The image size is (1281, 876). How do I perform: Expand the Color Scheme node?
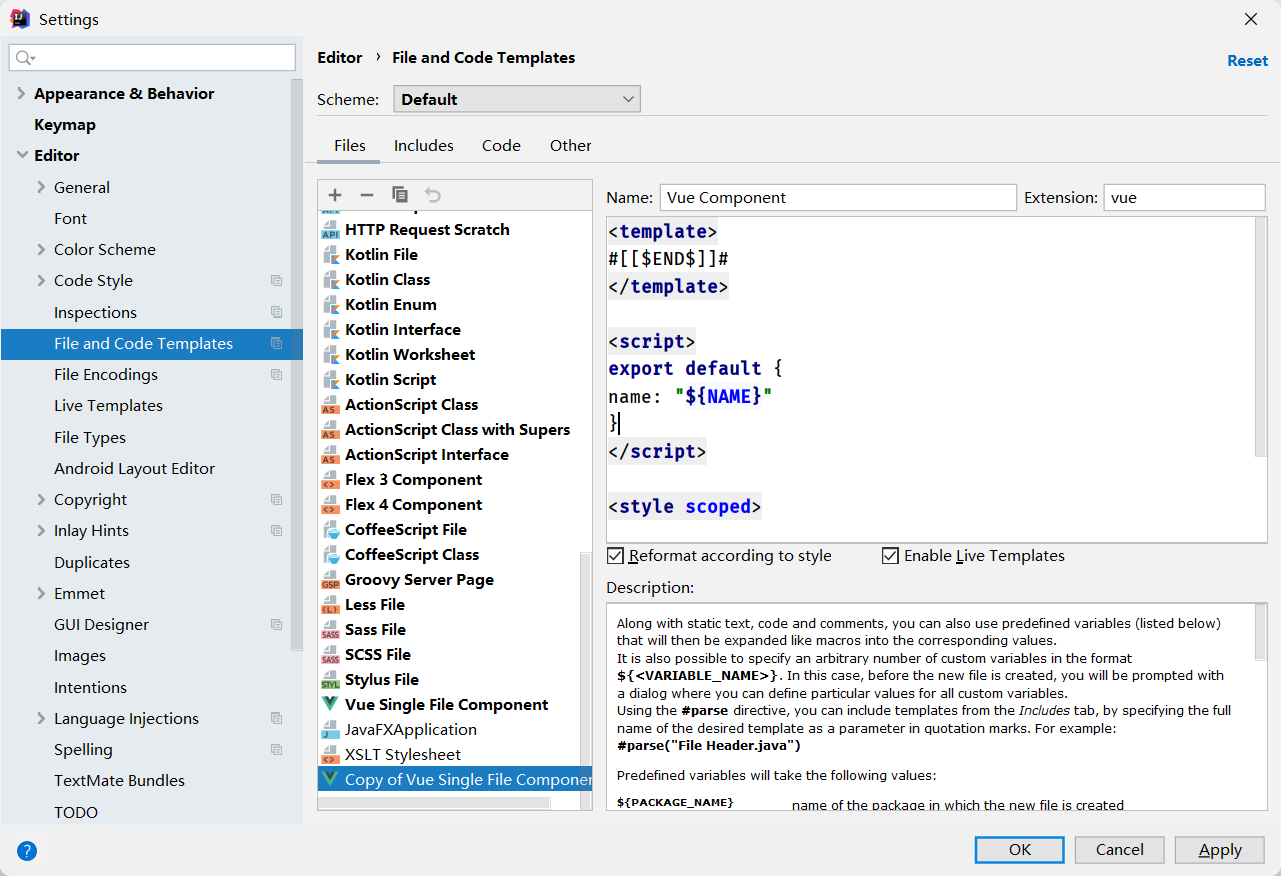pos(41,249)
